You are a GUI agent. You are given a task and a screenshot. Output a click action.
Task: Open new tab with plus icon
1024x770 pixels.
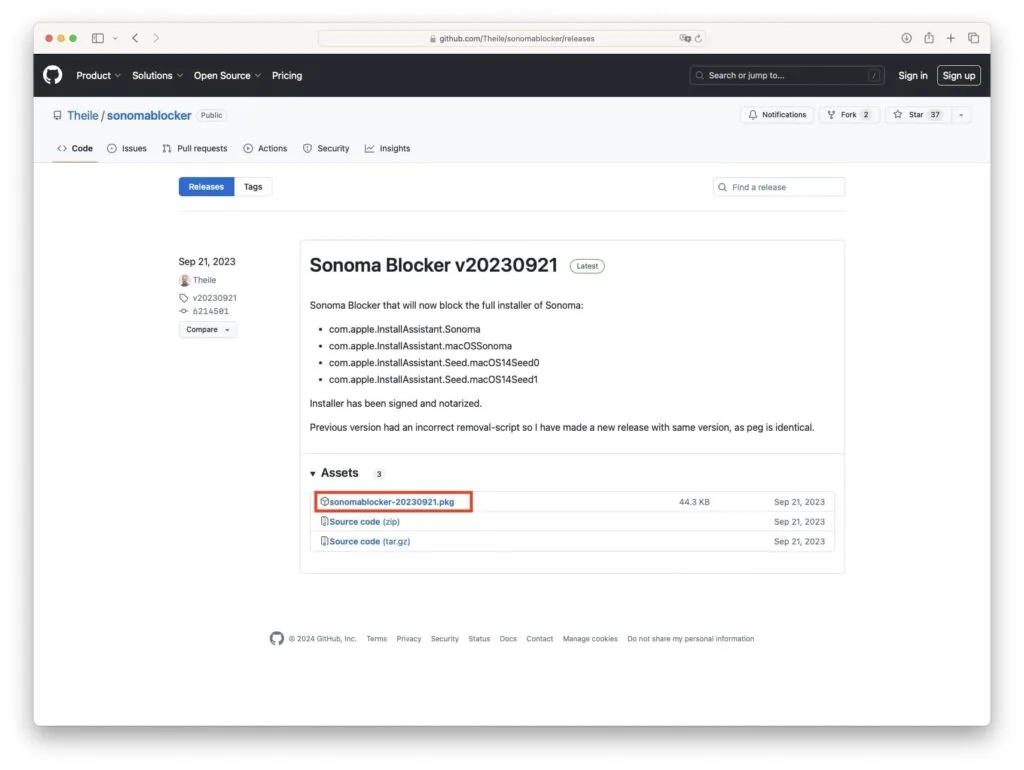pos(951,38)
